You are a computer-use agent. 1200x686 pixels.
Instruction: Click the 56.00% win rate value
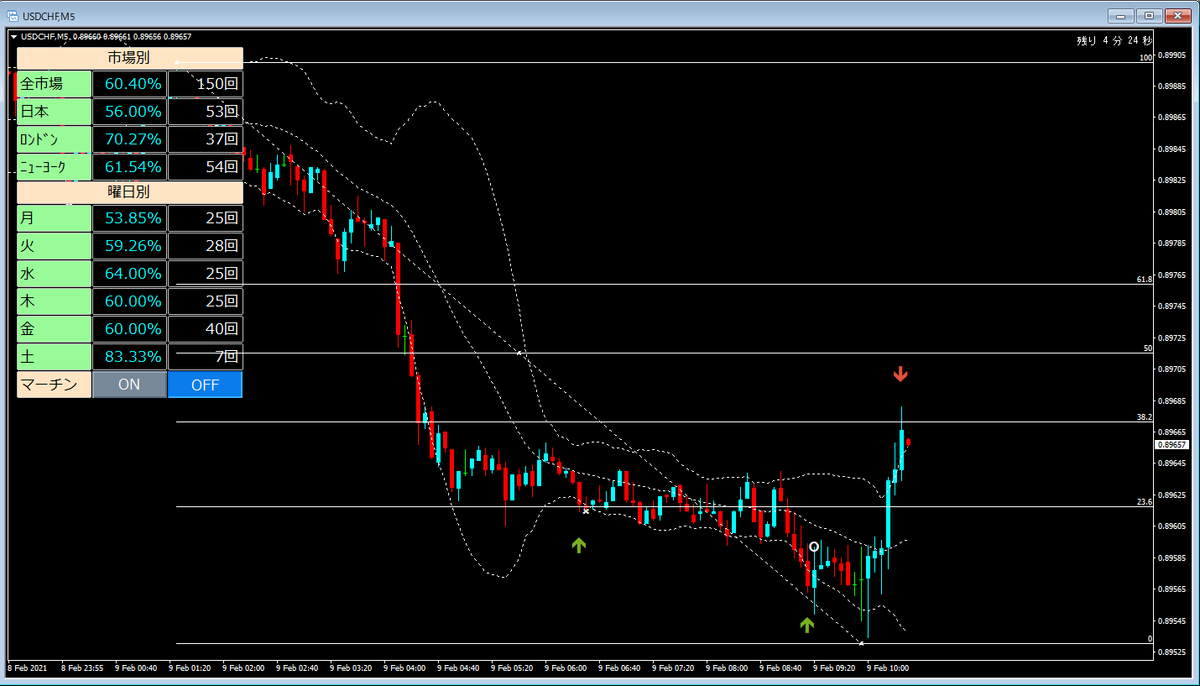[129, 111]
